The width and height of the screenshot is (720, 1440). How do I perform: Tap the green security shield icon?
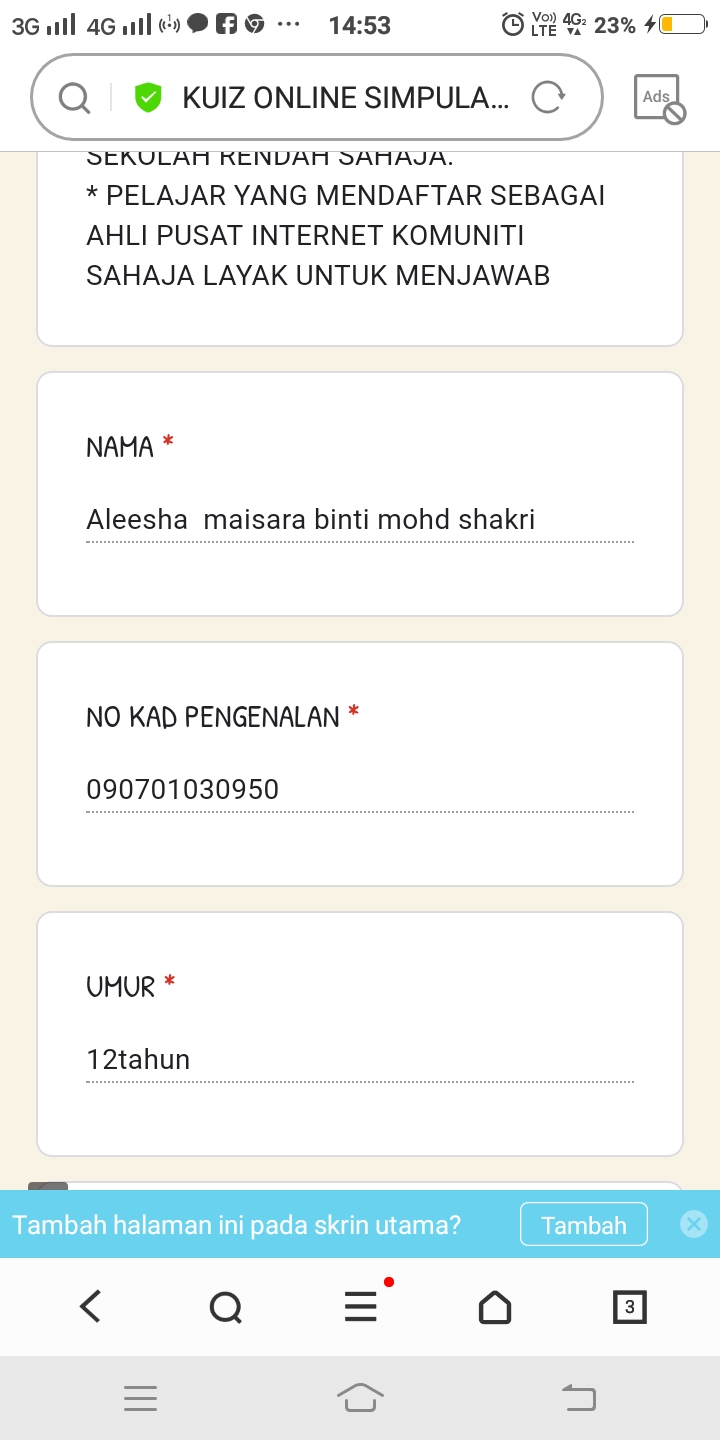[x=148, y=98]
